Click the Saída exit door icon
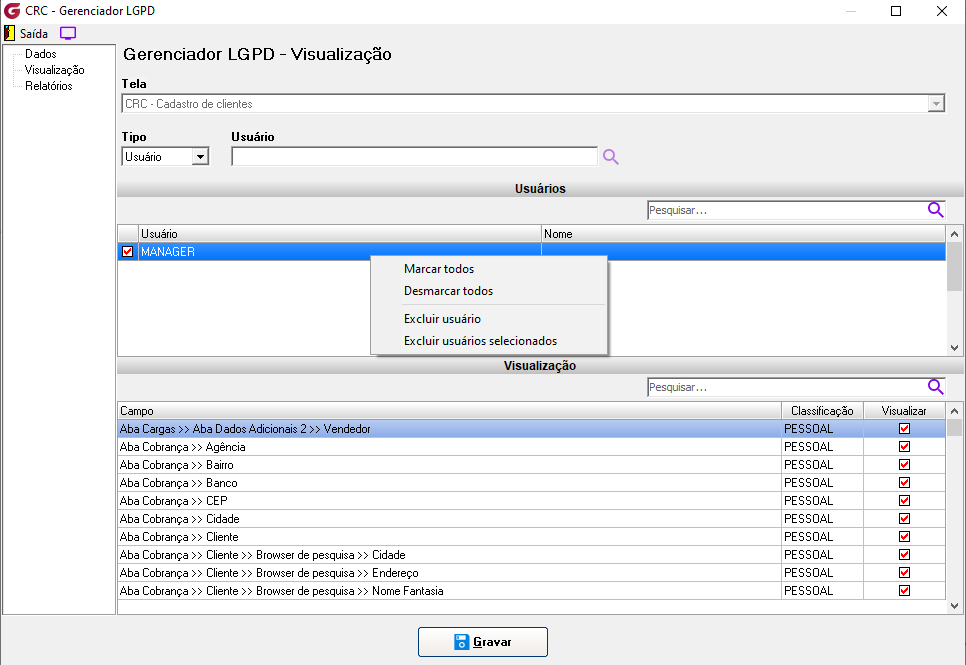The width and height of the screenshot is (966, 665). click(9, 33)
